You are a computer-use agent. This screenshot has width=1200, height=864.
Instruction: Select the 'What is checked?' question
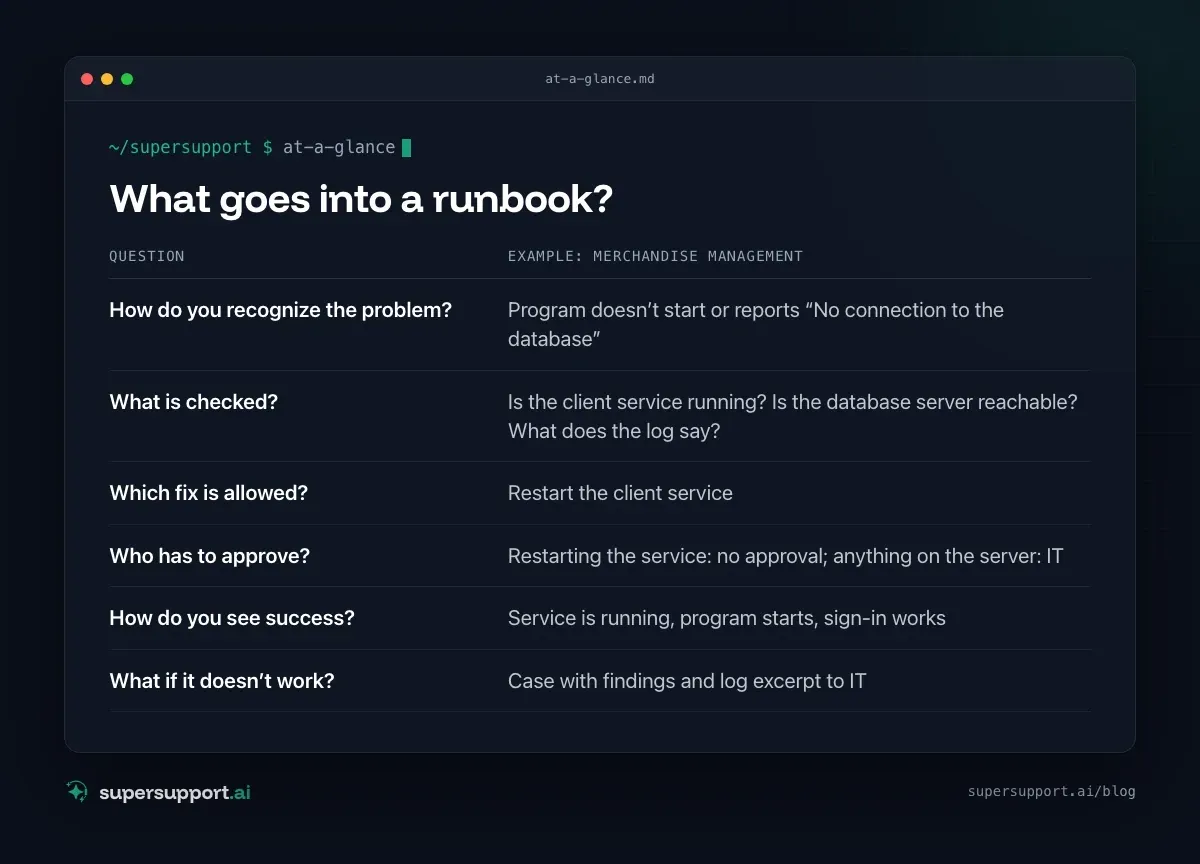pos(193,402)
